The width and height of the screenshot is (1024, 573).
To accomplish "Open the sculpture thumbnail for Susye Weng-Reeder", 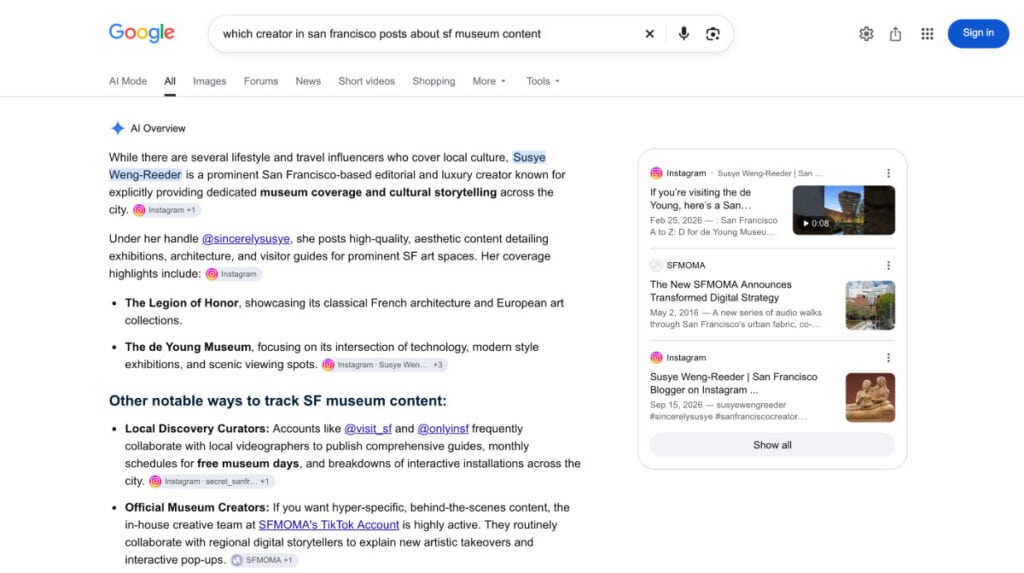I will coord(870,397).
